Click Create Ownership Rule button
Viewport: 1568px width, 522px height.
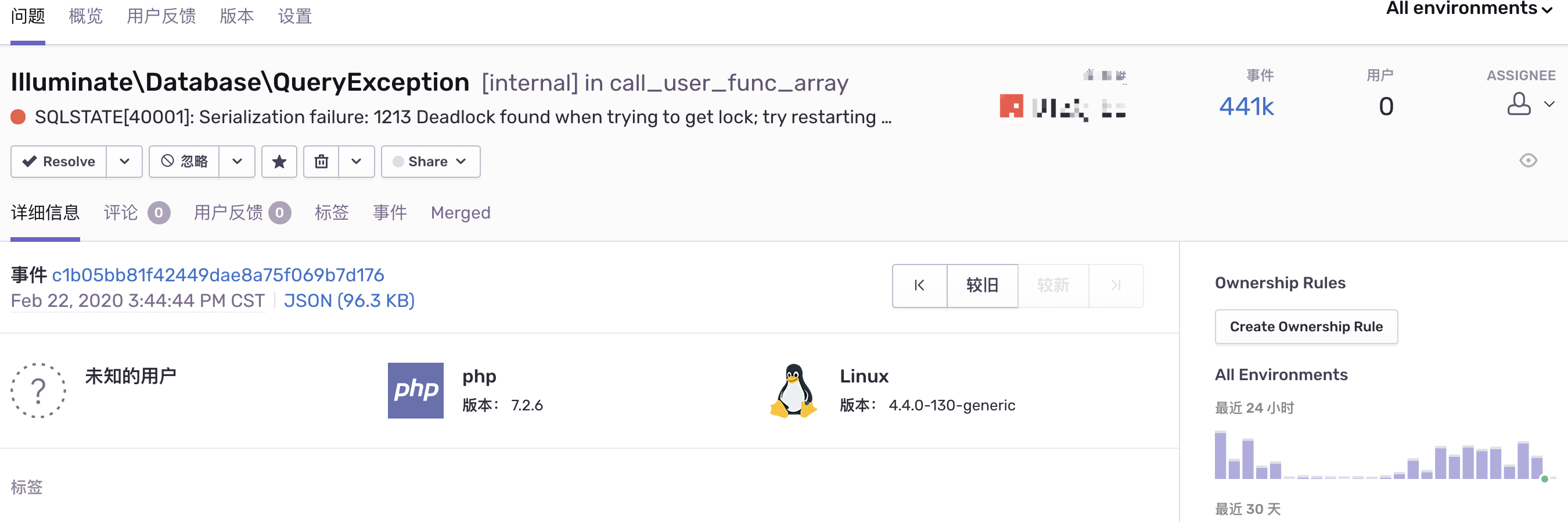point(1306,327)
